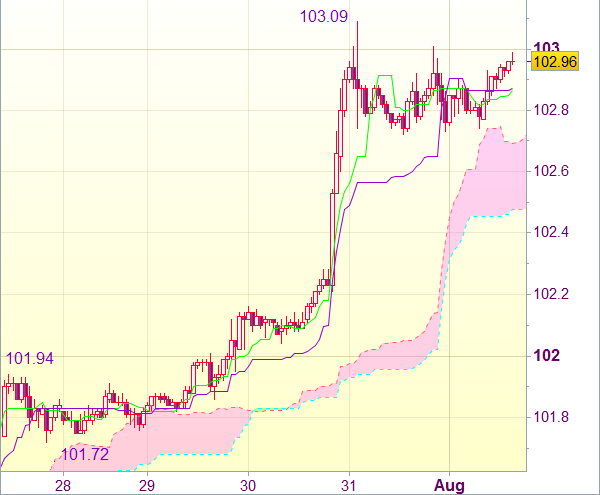The height and width of the screenshot is (495, 600).
Task: Click the 101.8 price axis label
Action: coord(551,417)
